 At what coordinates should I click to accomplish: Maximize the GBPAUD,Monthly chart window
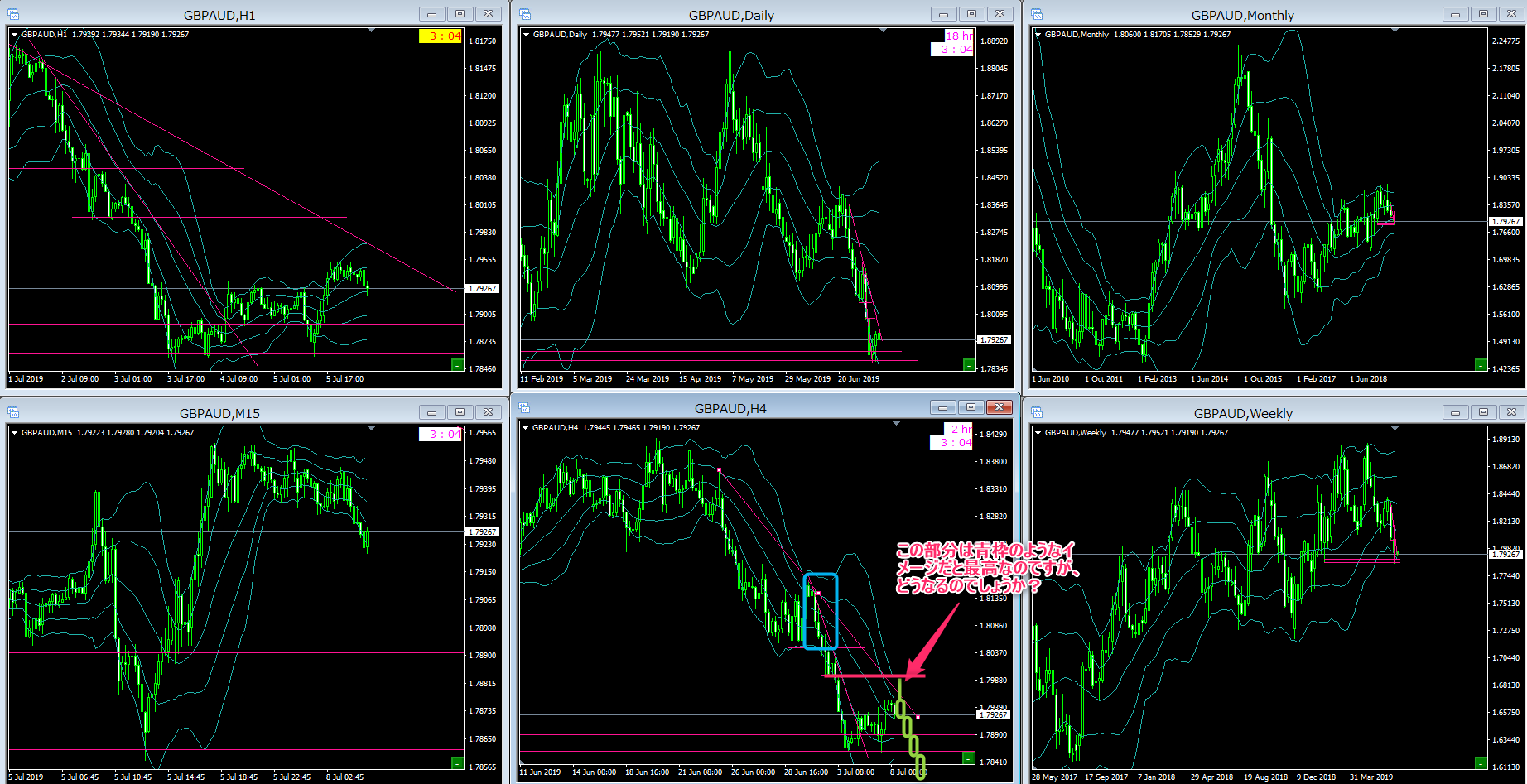point(1483,14)
